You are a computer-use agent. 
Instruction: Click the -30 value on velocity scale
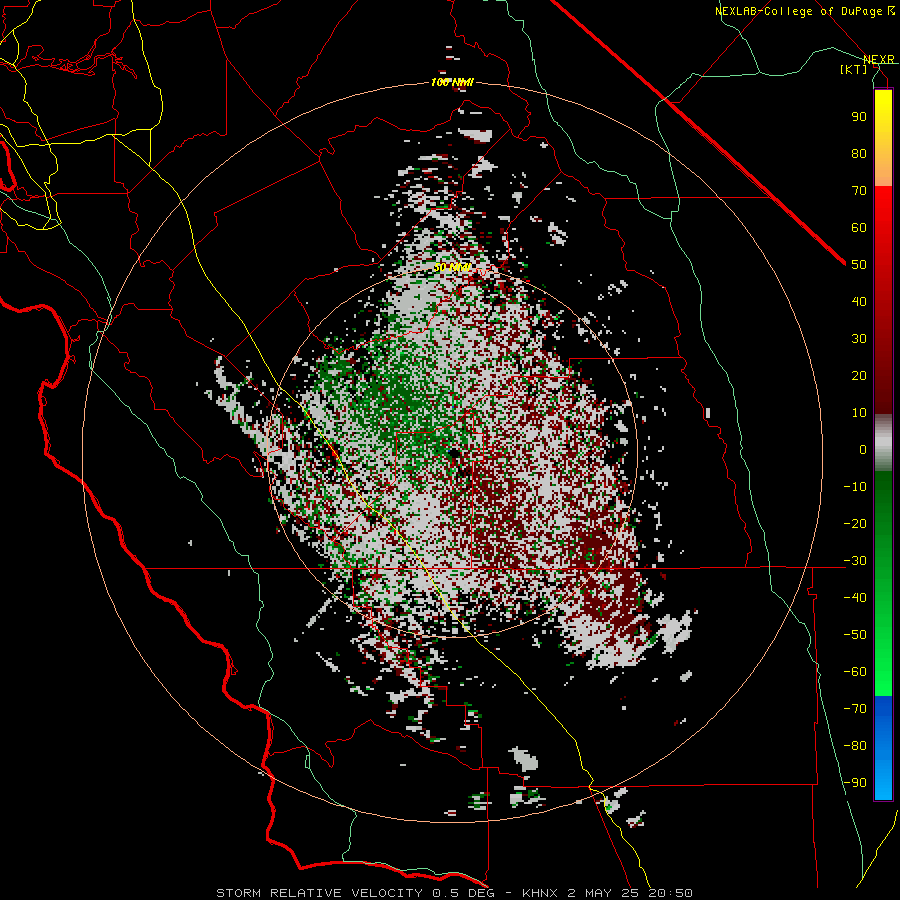coord(855,561)
